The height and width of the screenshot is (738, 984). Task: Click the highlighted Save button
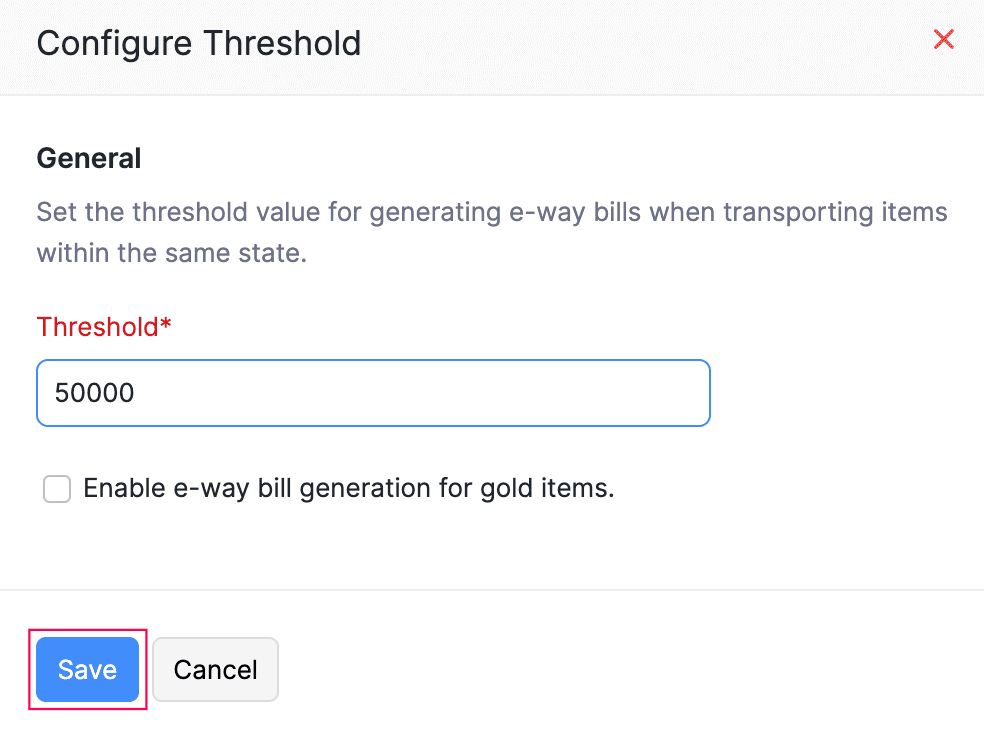coord(87,669)
